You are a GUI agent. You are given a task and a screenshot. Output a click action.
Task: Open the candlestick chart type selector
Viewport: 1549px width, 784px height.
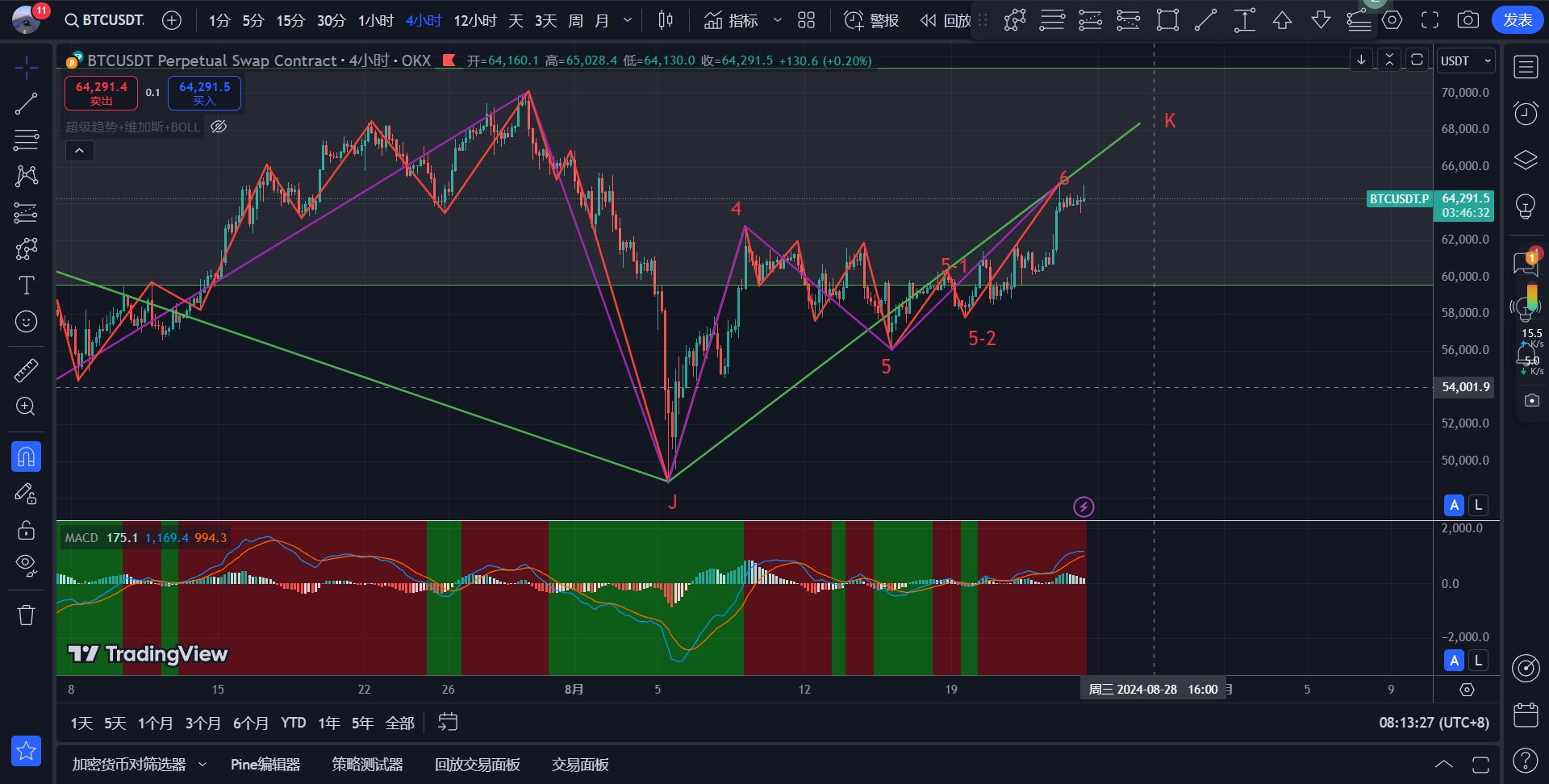point(666,20)
